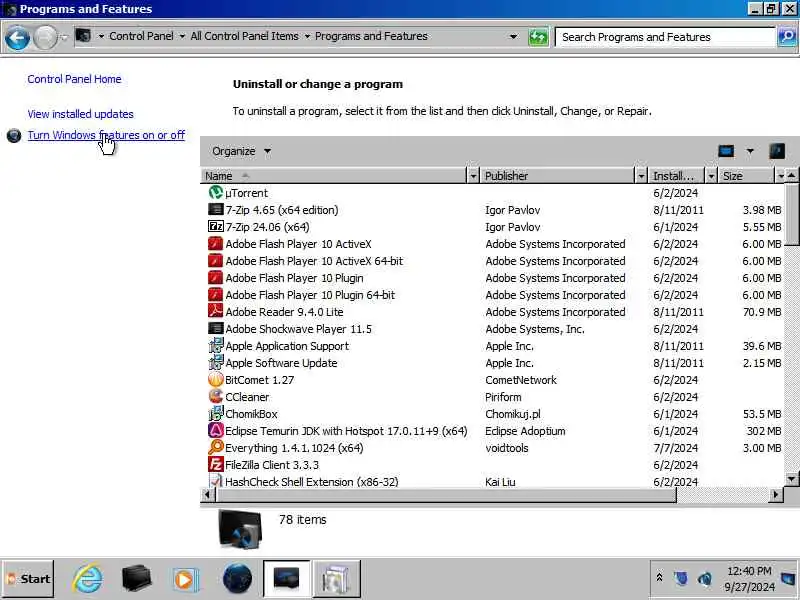800x600 pixels.
Task: Click the volume speaker tray icon
Action: pos(705,579)
